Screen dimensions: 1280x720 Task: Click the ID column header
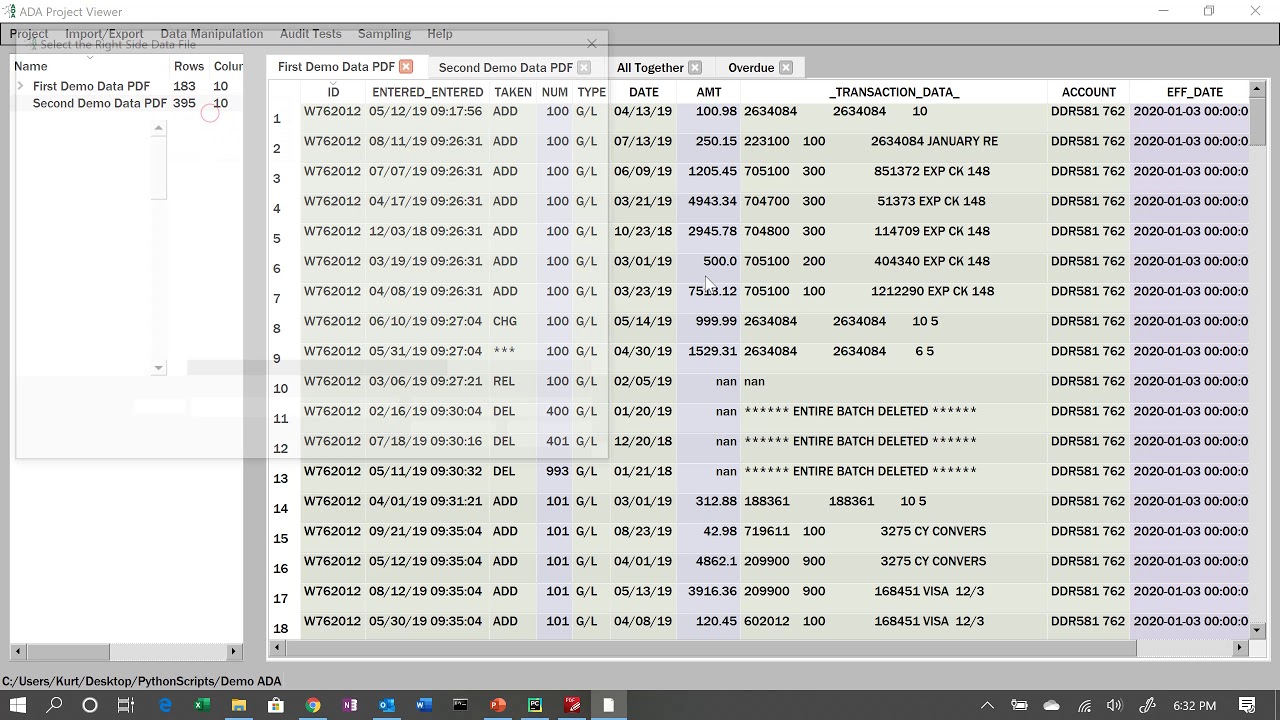[x=333, y=92]
